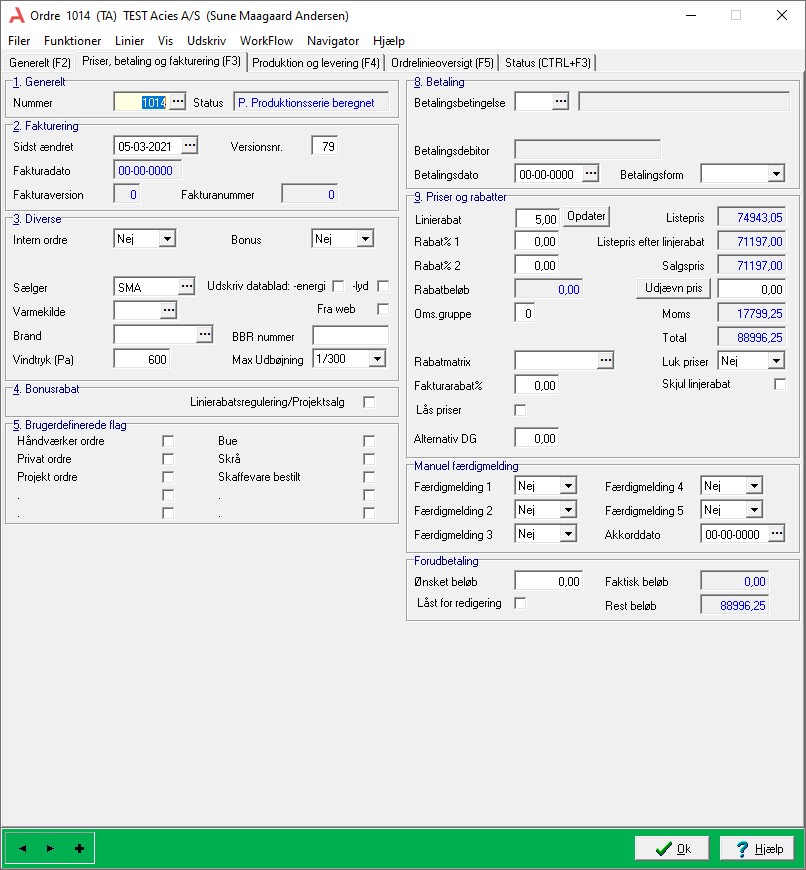Viewport: 806px width, 870px height.
Task: Switch to Produktion og levering (F4) tab
Action: point(316,62)
